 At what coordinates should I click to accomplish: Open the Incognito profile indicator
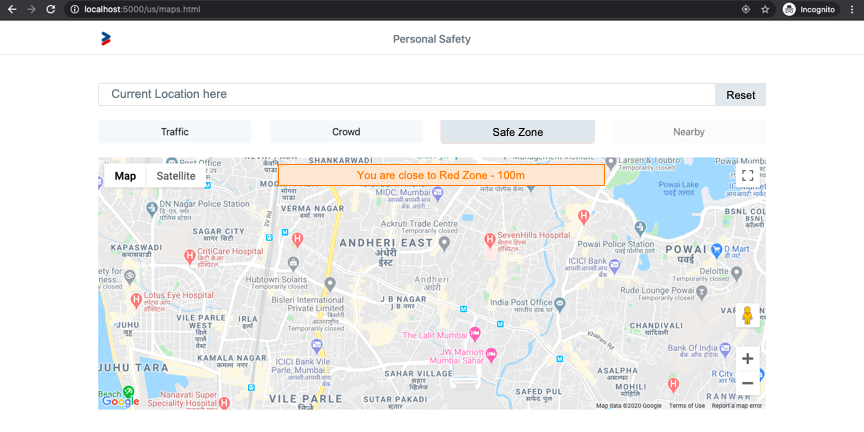coord(810,9)
